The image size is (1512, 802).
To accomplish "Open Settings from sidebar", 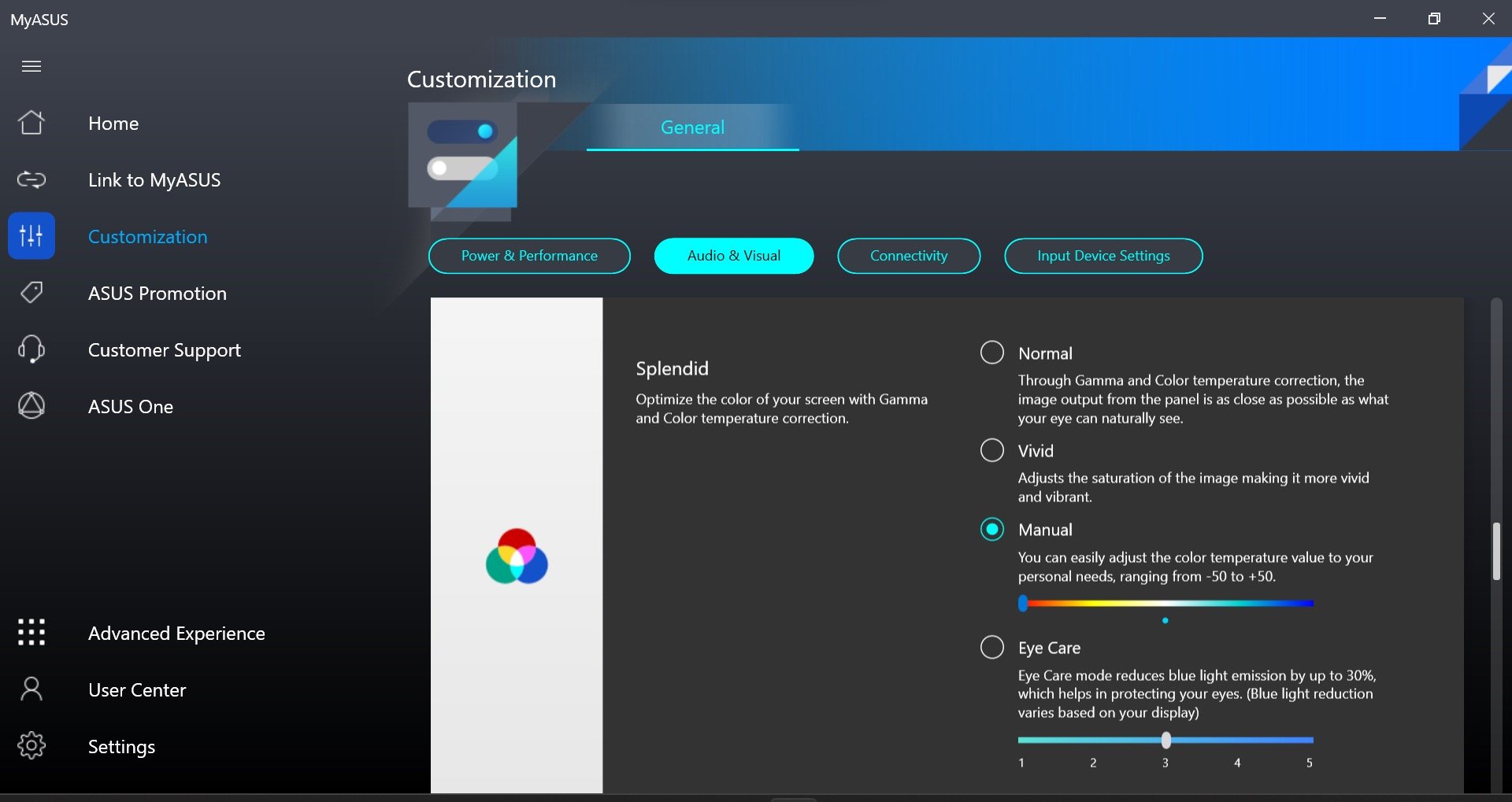I will (121, 747).
